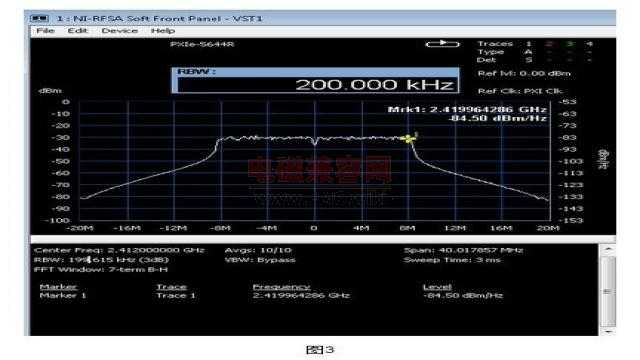Select Trace 2 in the Traces header

click(549, 44)
